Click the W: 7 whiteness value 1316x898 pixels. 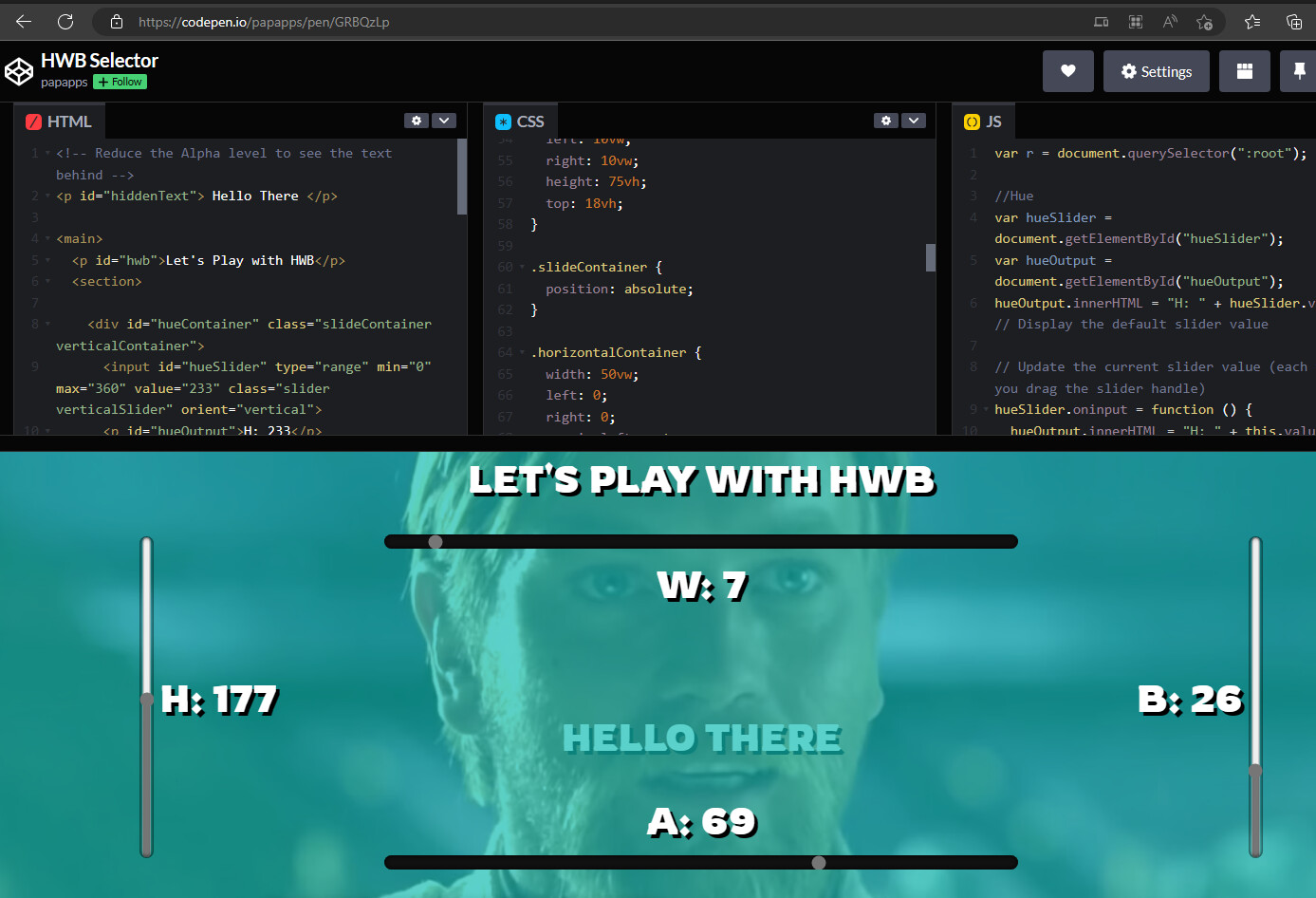tap(702, 587)
